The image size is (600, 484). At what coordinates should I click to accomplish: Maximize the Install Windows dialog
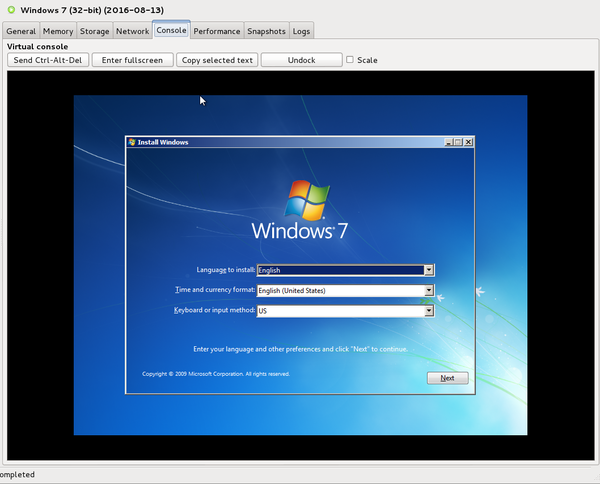point(458,142)
